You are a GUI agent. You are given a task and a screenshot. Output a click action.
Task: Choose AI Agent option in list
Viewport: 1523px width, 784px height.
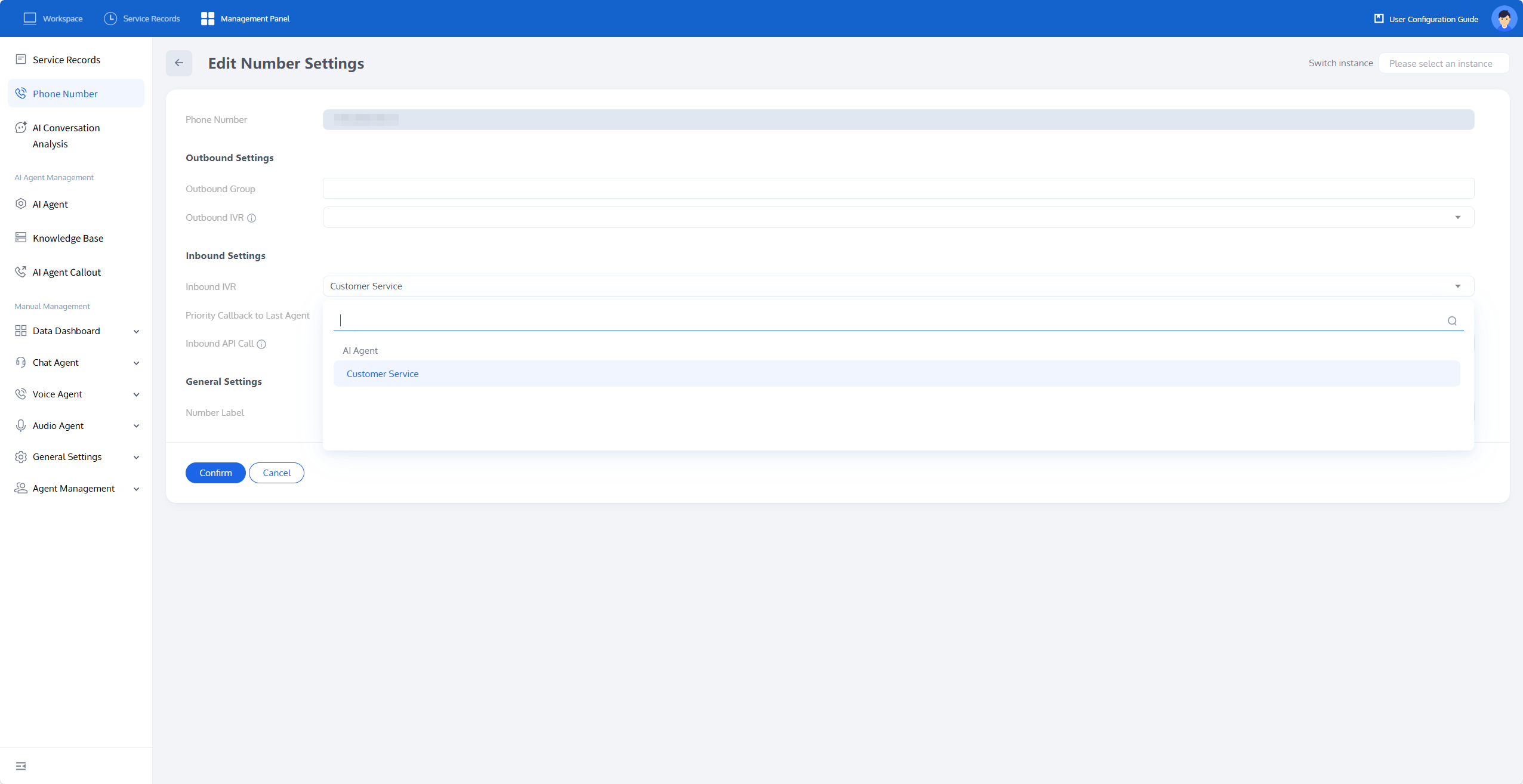pos(360,351)
